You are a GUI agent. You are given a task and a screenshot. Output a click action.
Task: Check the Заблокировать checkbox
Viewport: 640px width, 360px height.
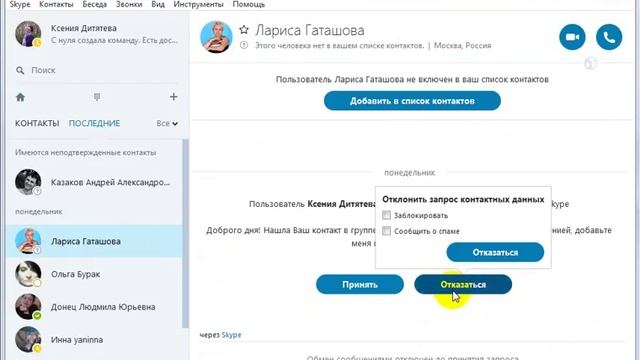[x=386, y=215]
